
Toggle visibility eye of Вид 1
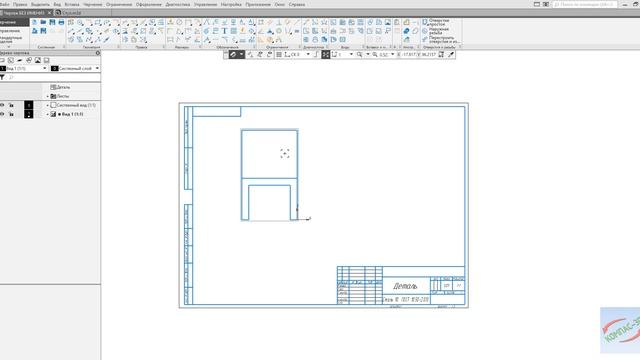pos(2,114)
